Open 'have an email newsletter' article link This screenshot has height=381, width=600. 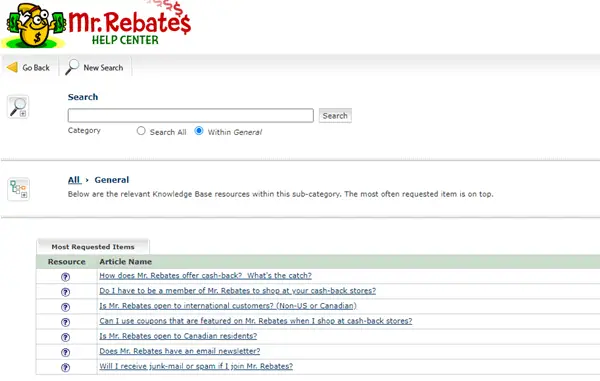180,351
